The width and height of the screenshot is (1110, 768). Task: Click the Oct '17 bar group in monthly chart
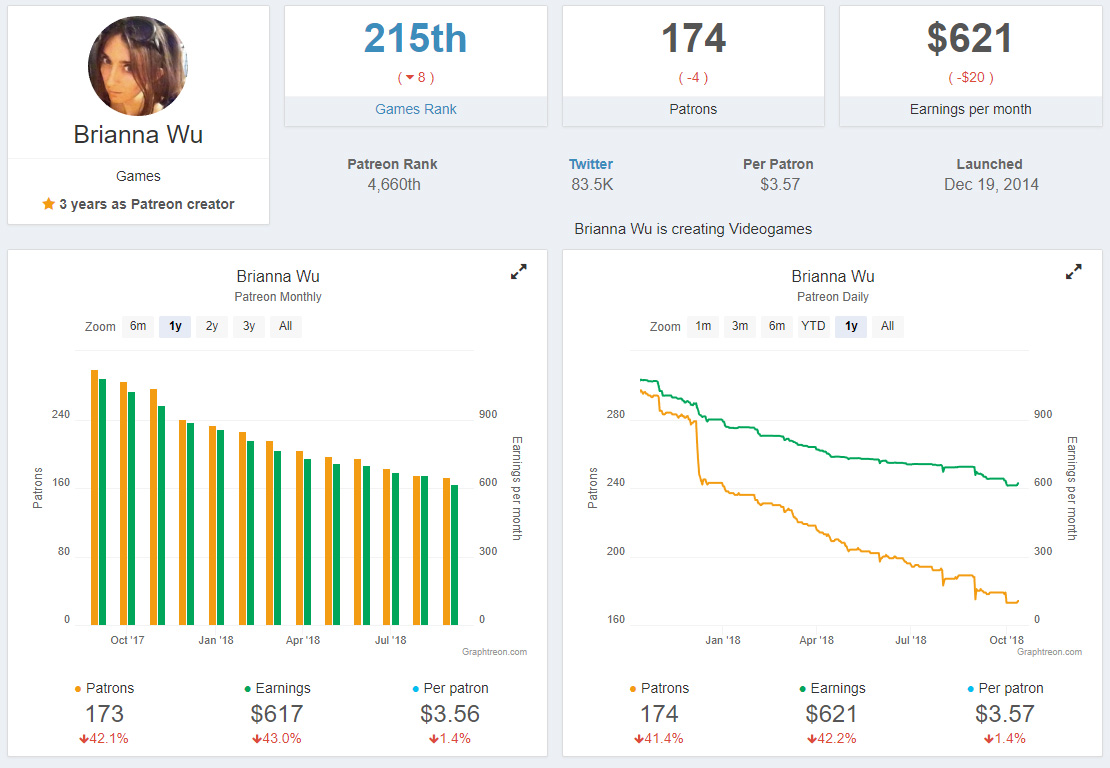(127, 504)
